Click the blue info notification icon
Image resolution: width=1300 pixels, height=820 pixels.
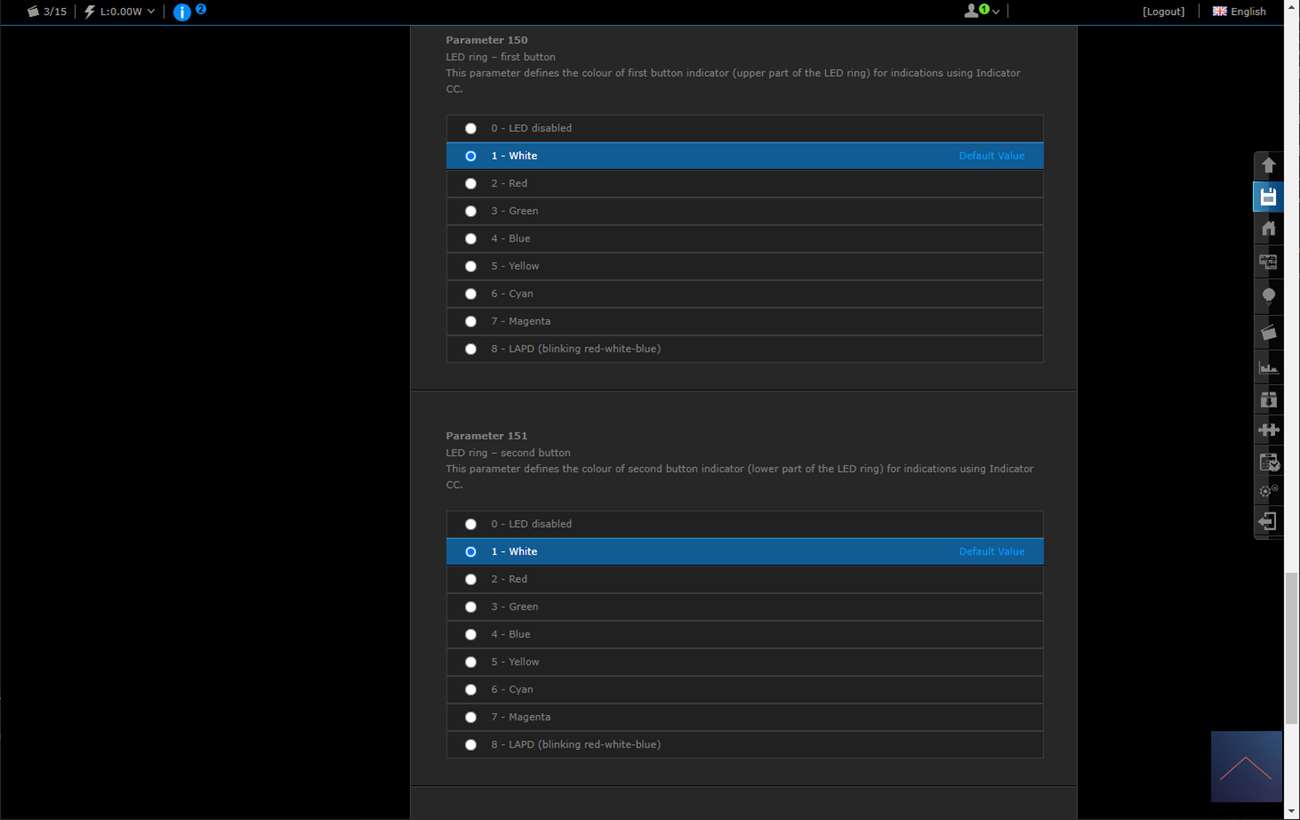[x=182, y=12]
